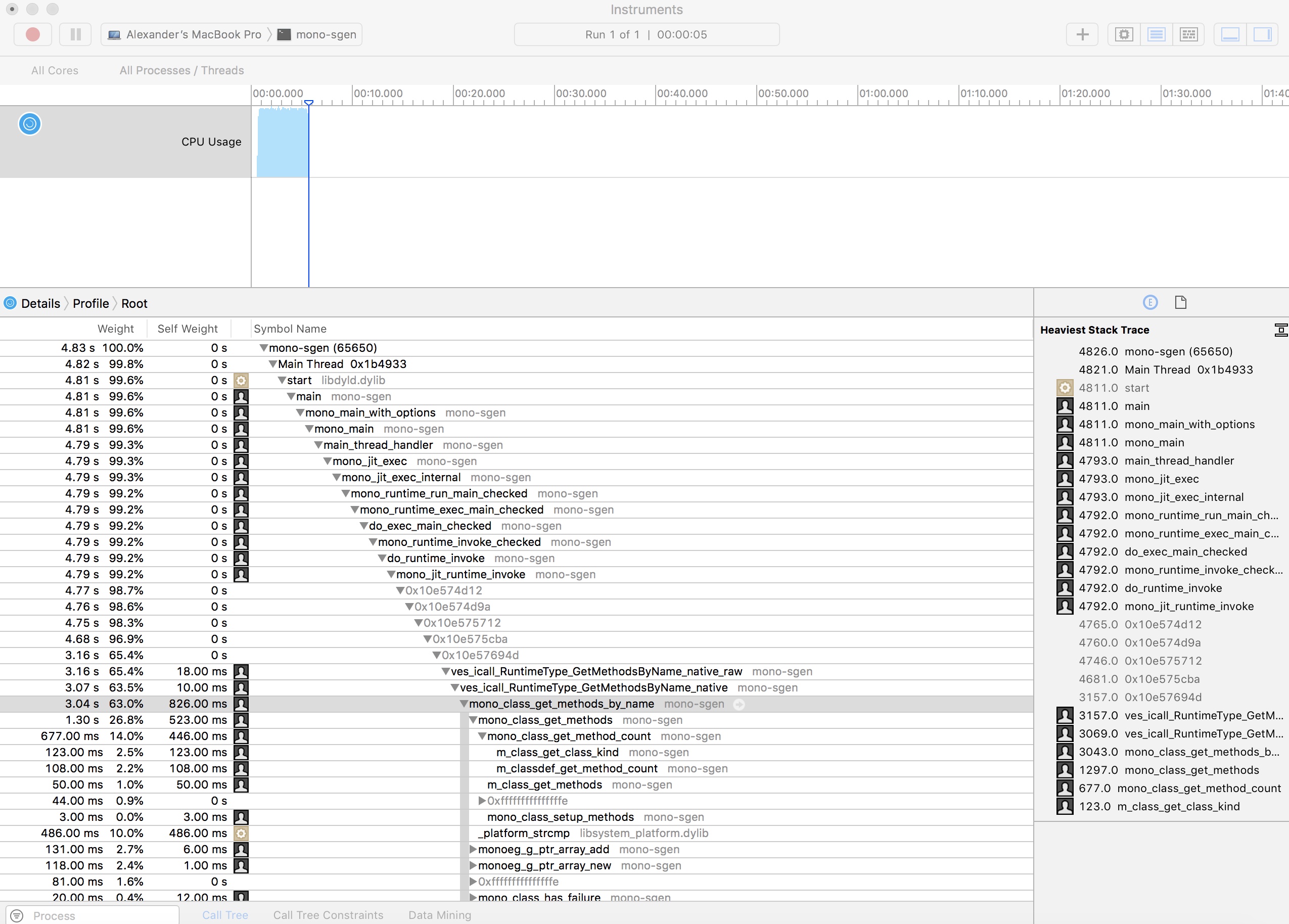Open the Call Tree Constraints tab
The image size is (1289, 924).
click(328, 915)
